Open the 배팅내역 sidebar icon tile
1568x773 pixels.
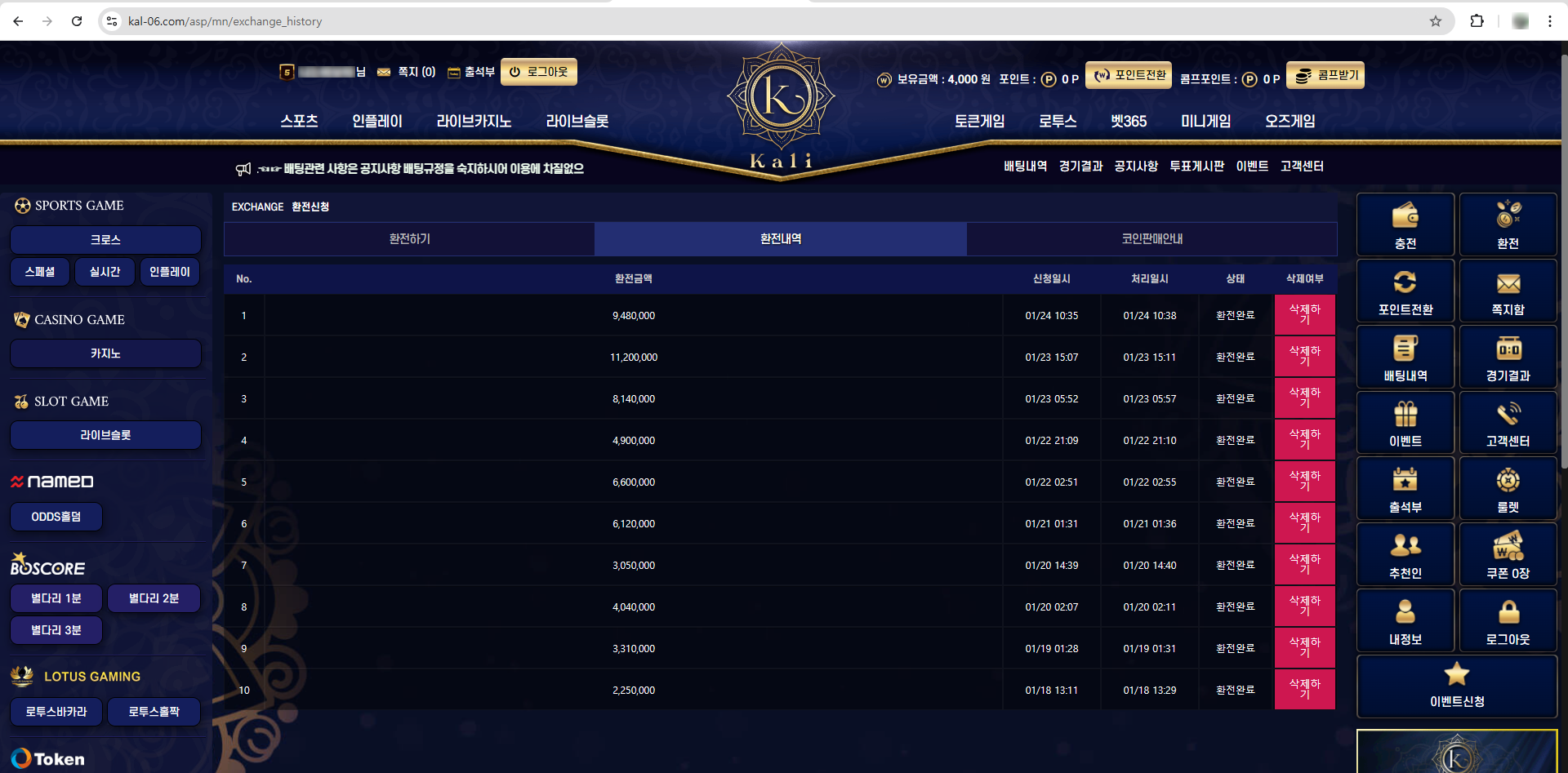pyautogui.click(x=1405, y=357)
